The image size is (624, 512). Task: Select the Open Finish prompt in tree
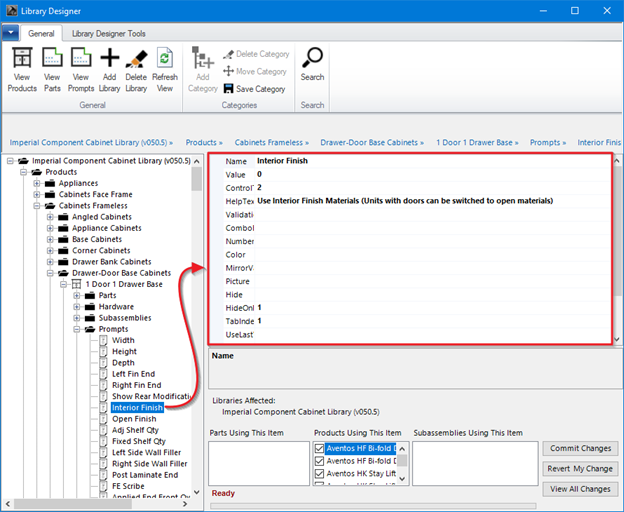coord(136,419)
